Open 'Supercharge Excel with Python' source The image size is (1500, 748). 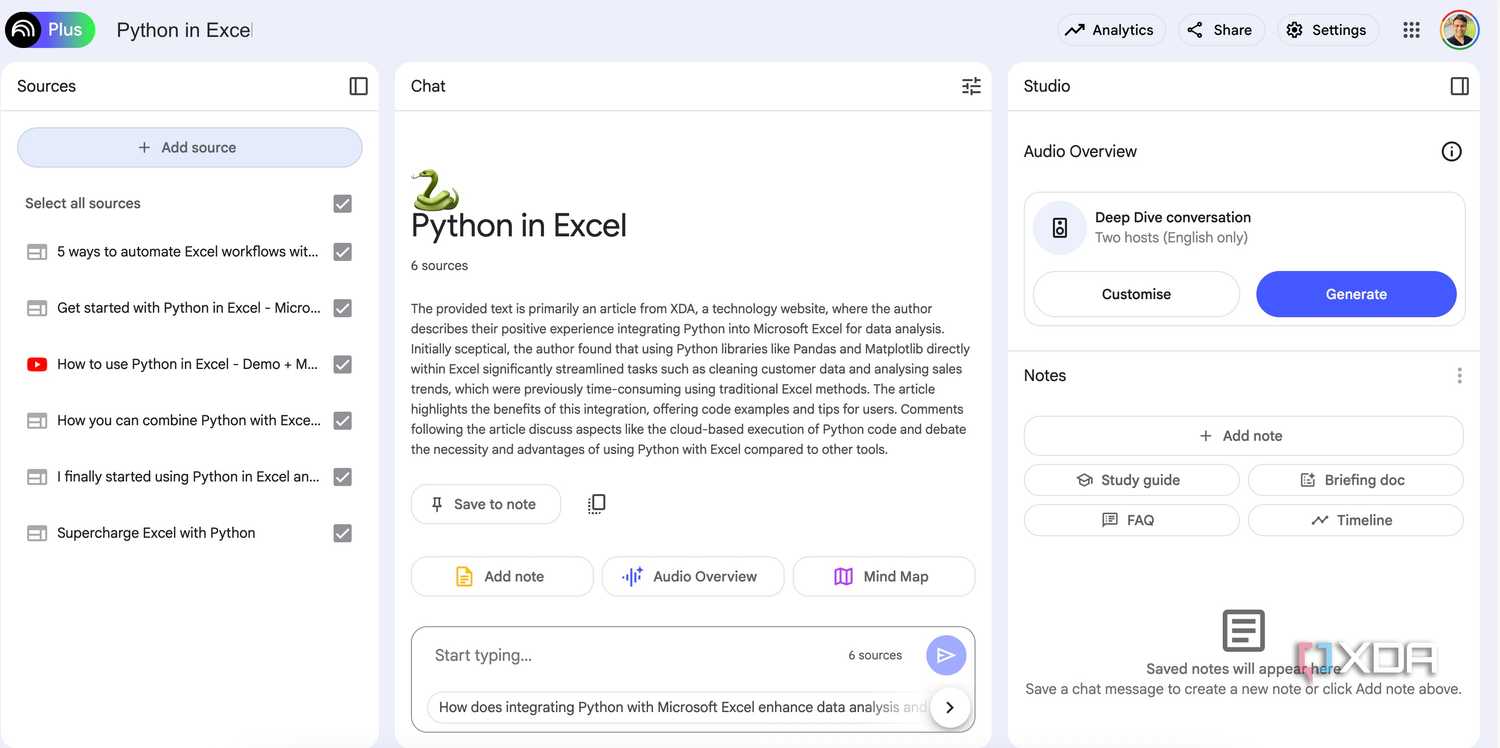tap(156, 534)
